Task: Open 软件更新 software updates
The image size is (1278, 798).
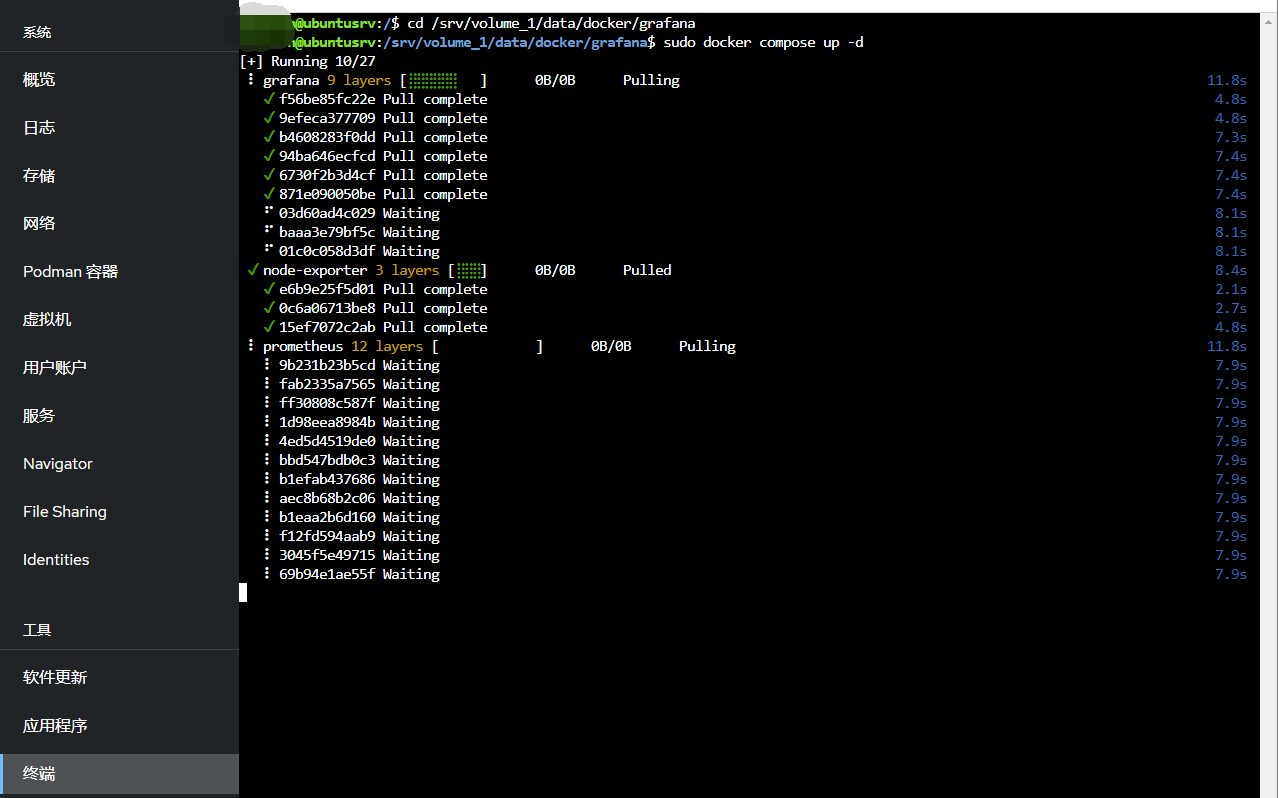Action: pyautogui.click(x=55, y=678)
